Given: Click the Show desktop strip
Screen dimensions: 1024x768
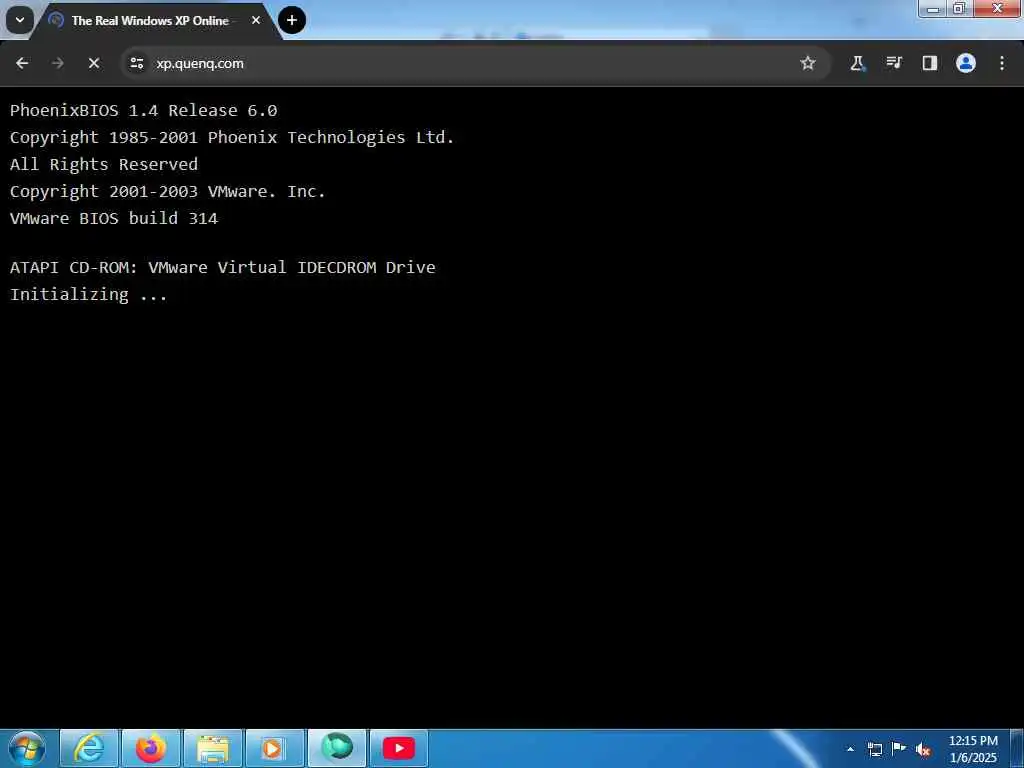Looking at the screenshot, I should point(1017,748).
